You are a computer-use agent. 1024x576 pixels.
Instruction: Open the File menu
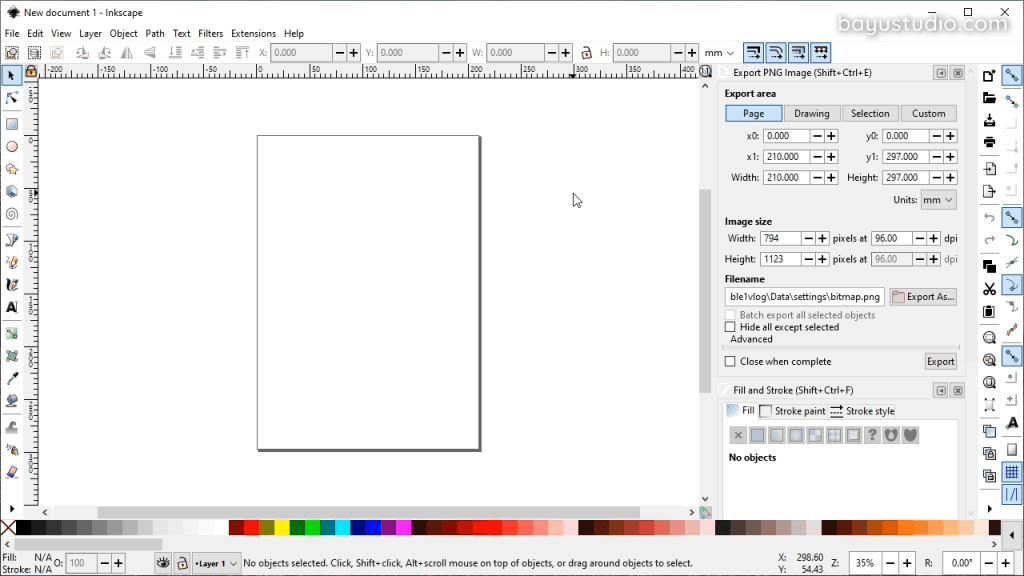[12, 33]
